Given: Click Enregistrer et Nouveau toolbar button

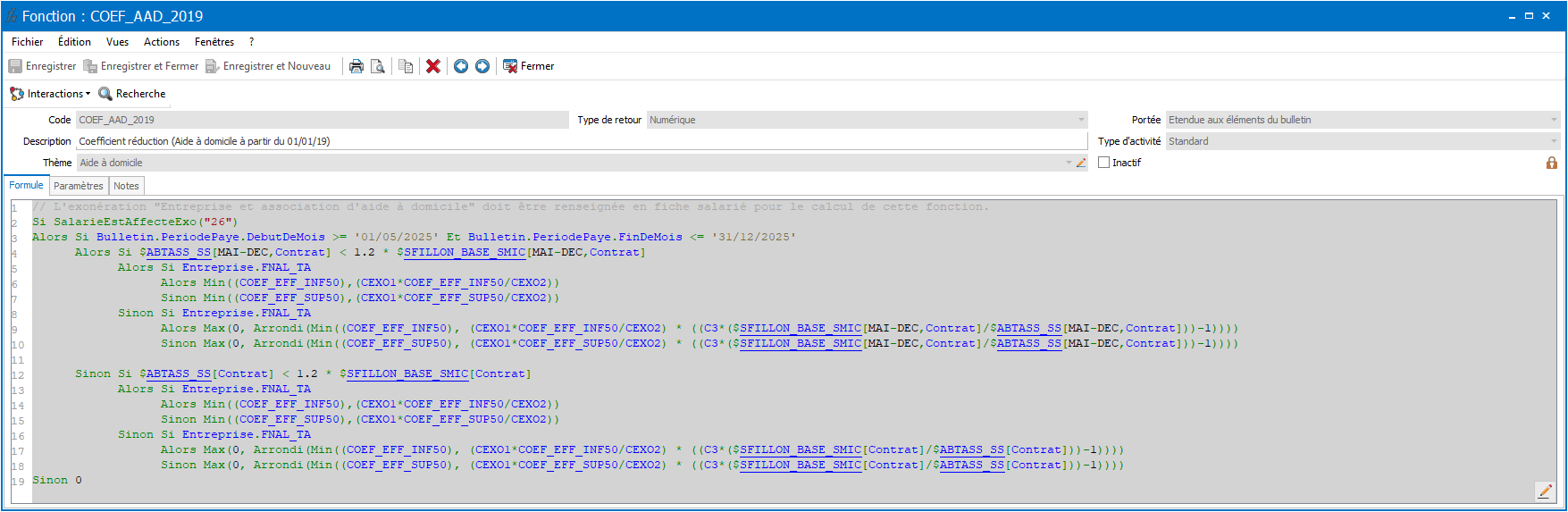Looking at the screenshot, I should coord(268,66).
